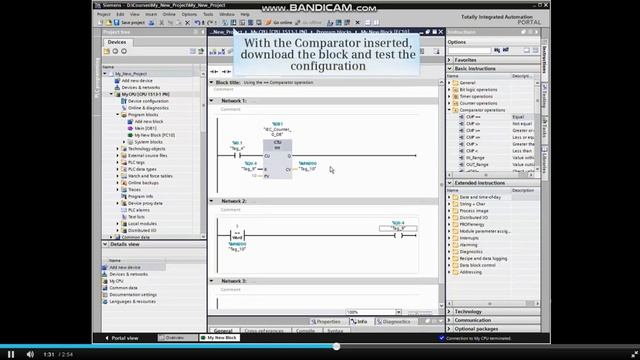Image resolution: width=640 pixels, height=360 pixels.
Task: Expand the Technology objects folder
Action: (118, 149)
